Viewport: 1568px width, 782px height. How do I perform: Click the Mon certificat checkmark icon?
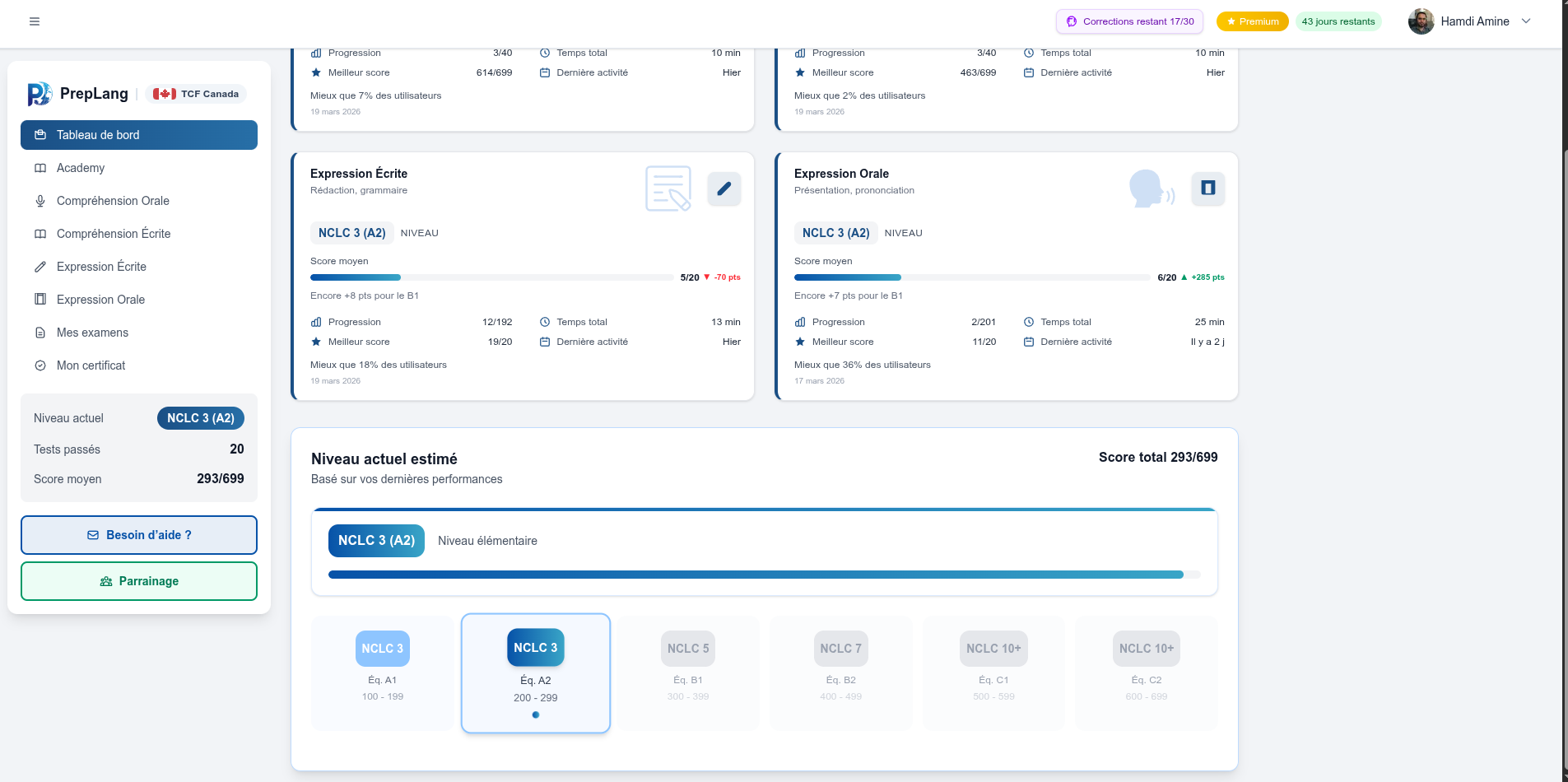pyautogui.click(x=40, y=365)
